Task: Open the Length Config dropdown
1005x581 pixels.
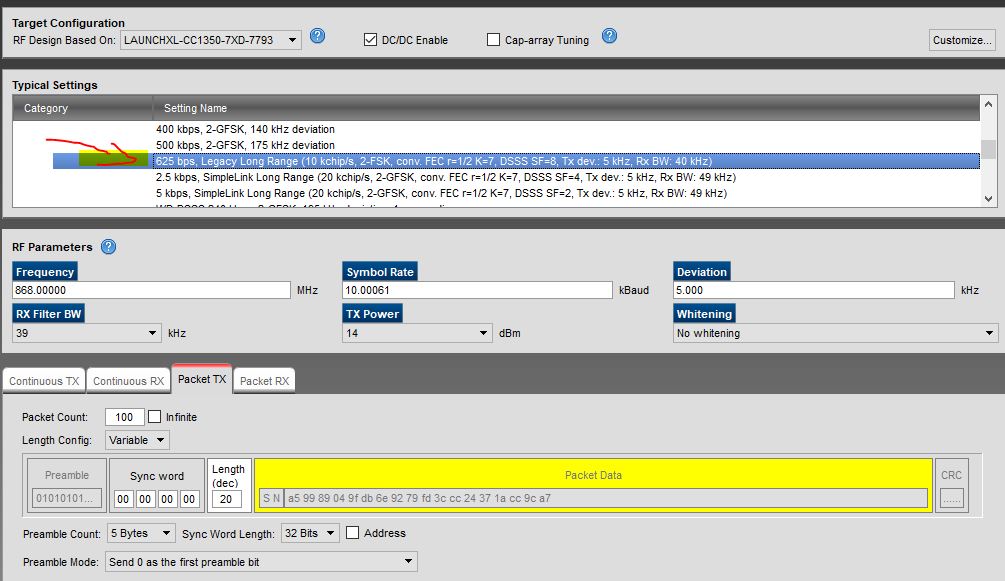Action: point(137,440)
